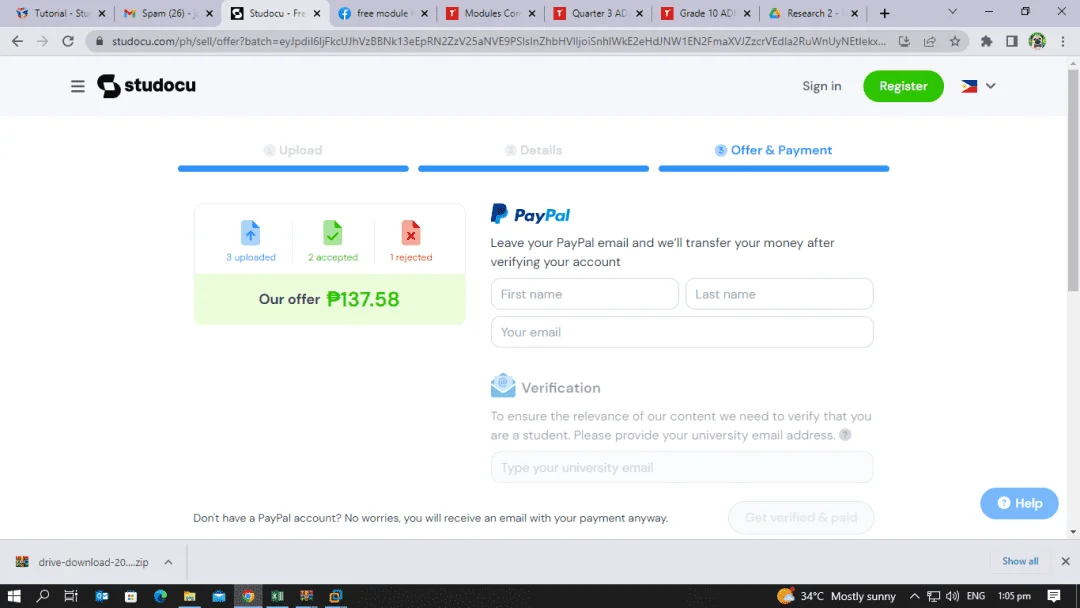
Task: Switch to the Gmail Spam (26) tab
Action: (x=167, y=13)
